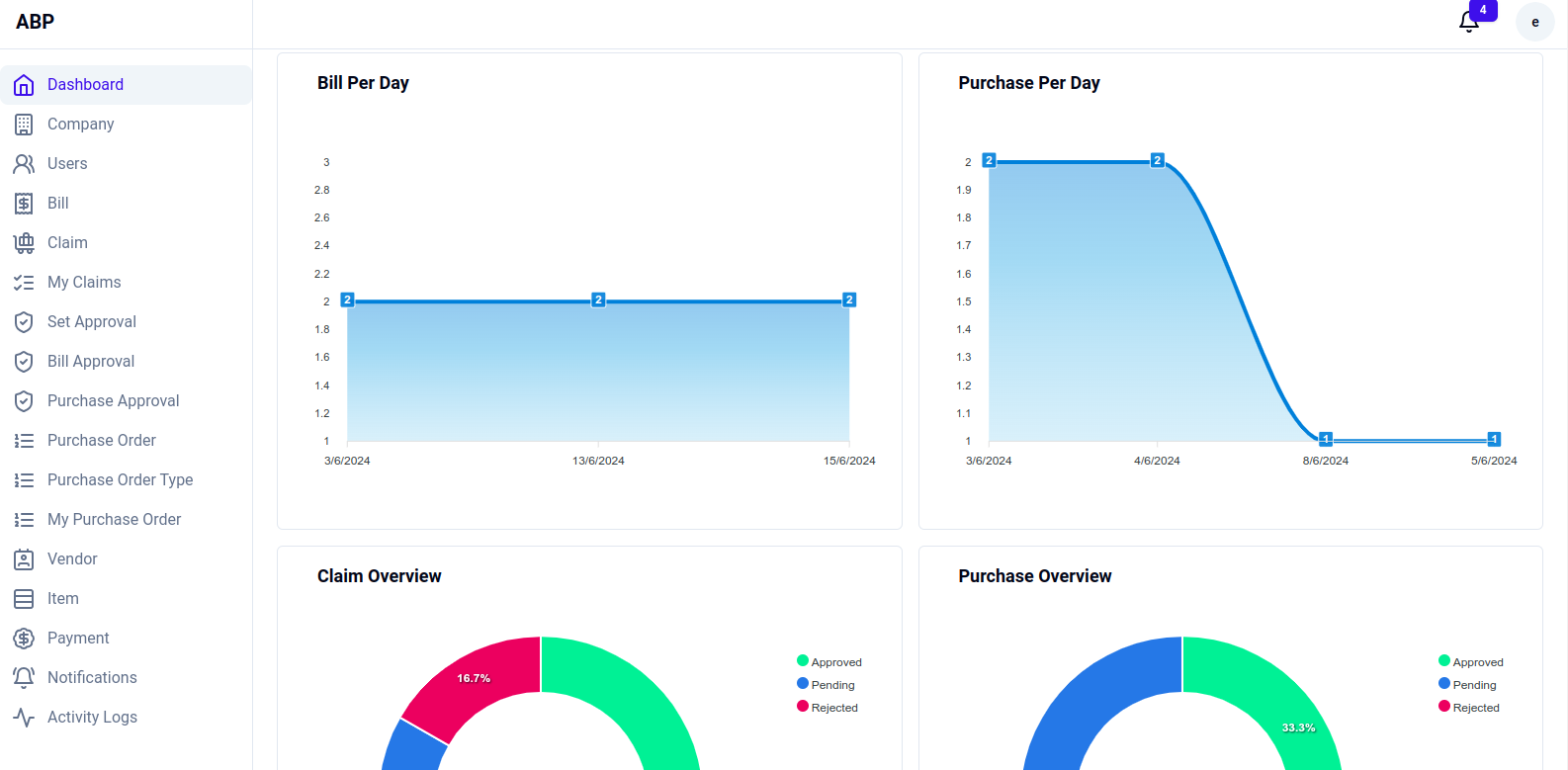Screen dimensions: 1568x770
Task: Click the Bill receipt icon
Action: (x=24, y=204)
